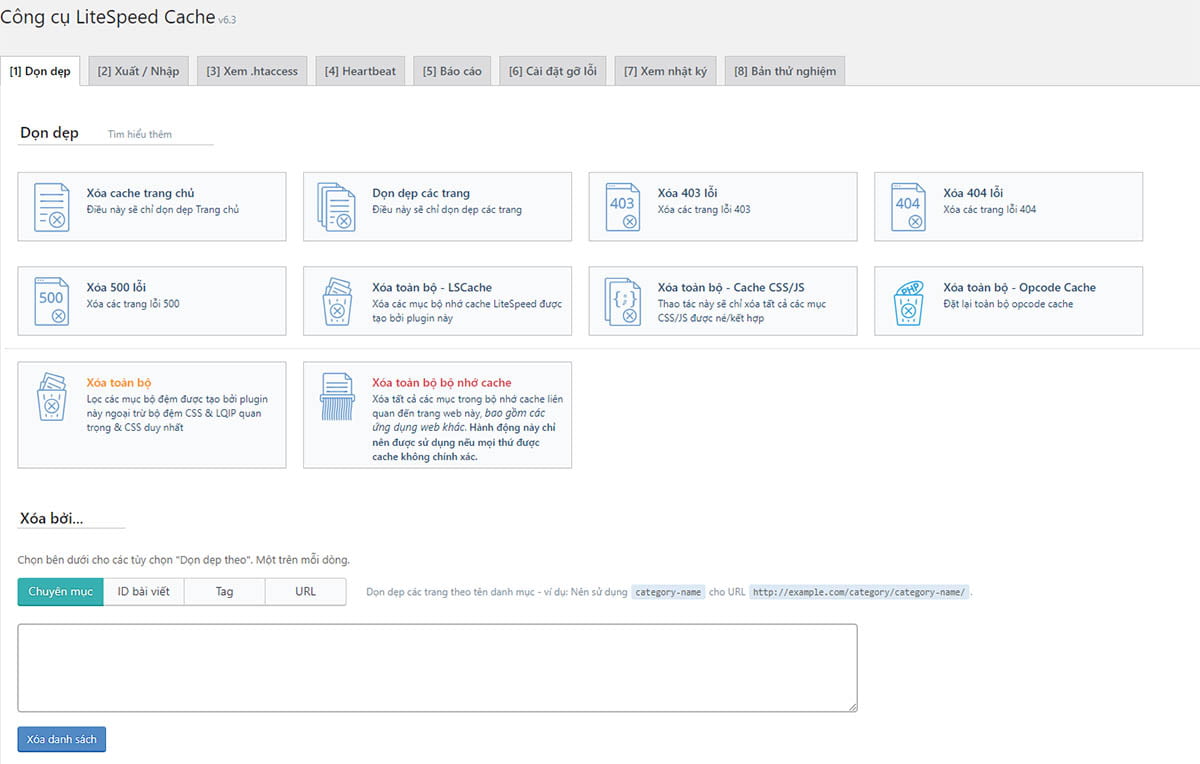1200x764 pixels.
Task: Click the Dọn dẹp các trang stacked-pages icon
Action: click(x=337, y=207)
